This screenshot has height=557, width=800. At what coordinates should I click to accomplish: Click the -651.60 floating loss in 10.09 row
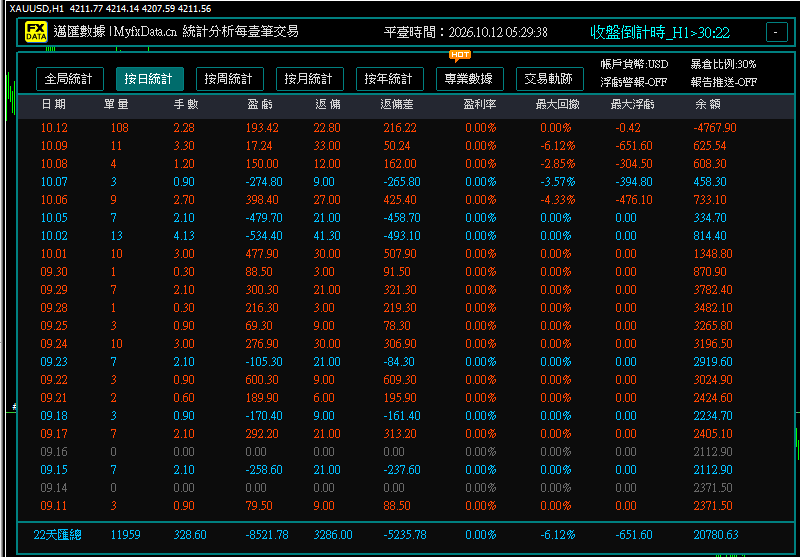click(634, 146)
